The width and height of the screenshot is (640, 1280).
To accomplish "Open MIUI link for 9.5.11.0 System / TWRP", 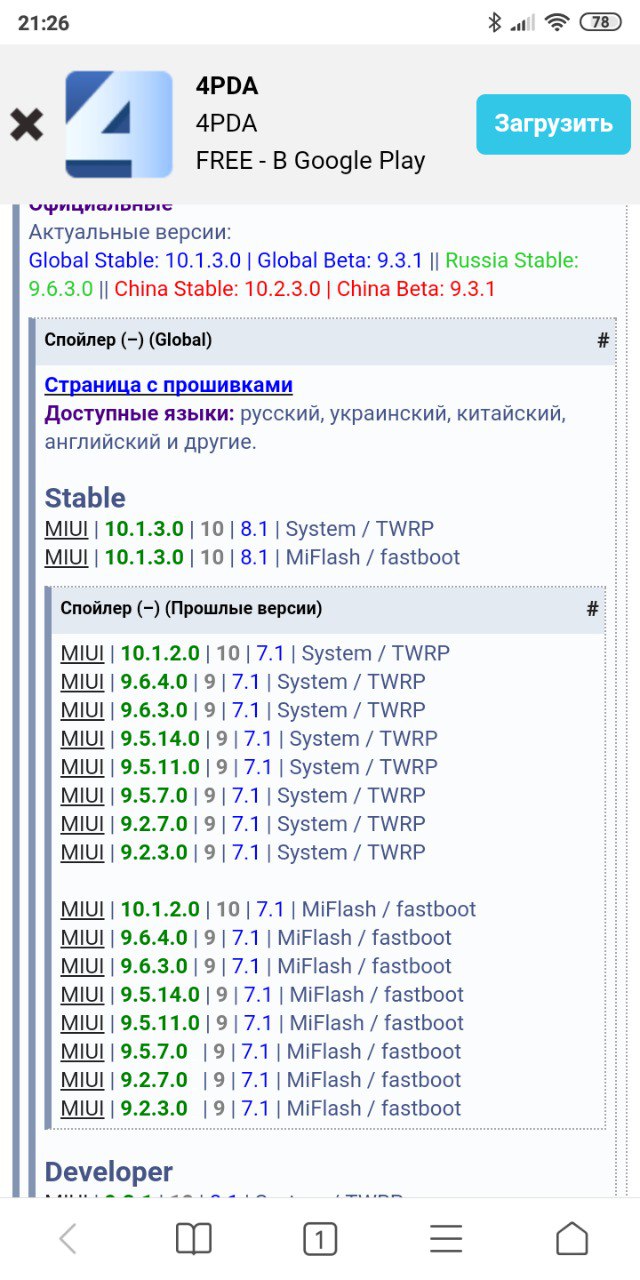I will coord(82,767).
